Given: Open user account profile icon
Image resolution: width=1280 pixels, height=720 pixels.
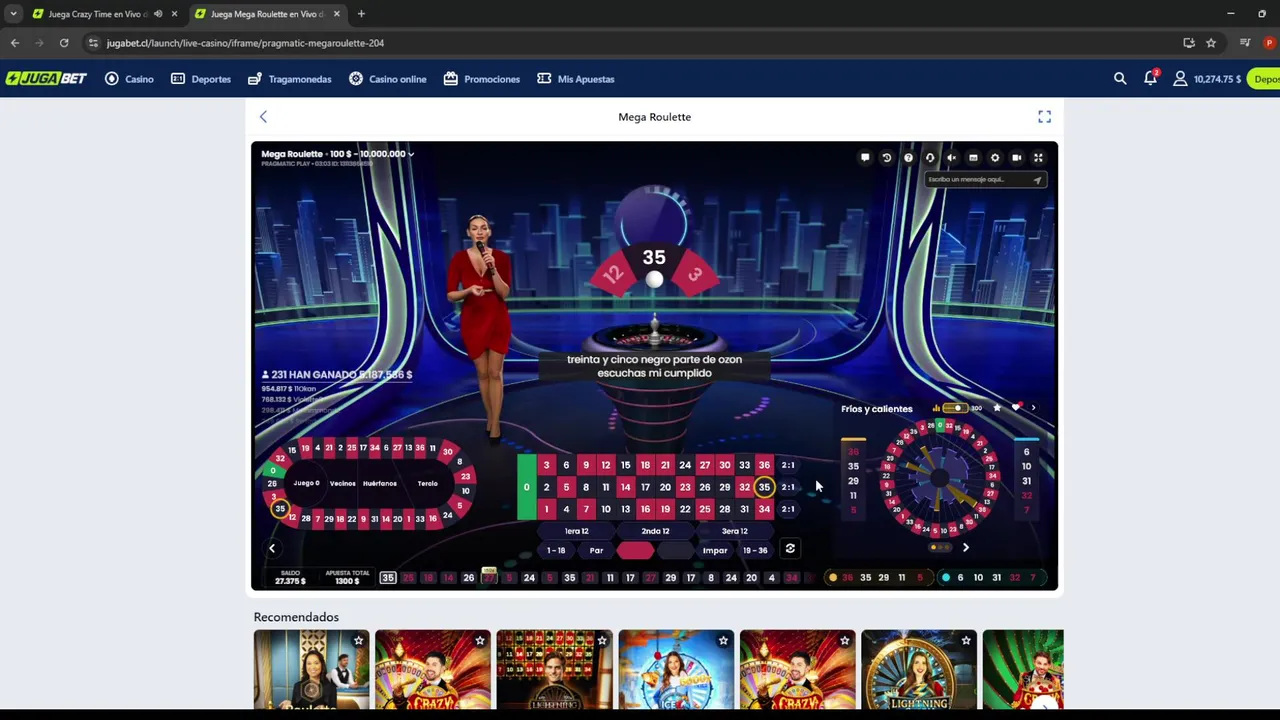Looking at the screenshot, I should pos(1180,78).
